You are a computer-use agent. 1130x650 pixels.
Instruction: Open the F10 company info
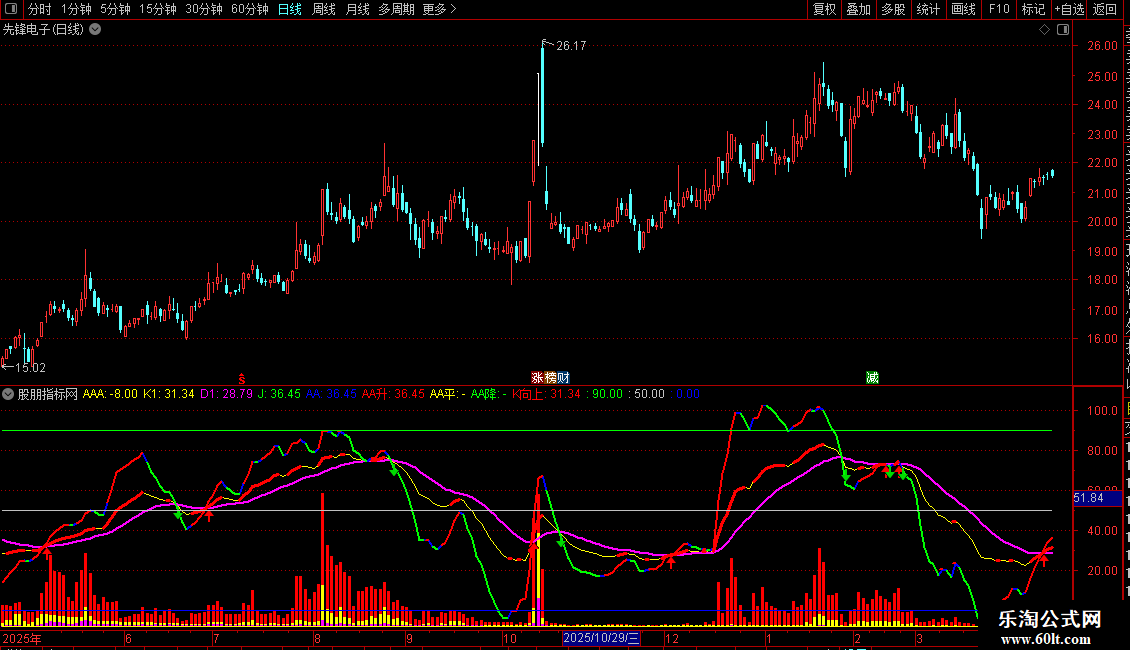tap(999, 9)
